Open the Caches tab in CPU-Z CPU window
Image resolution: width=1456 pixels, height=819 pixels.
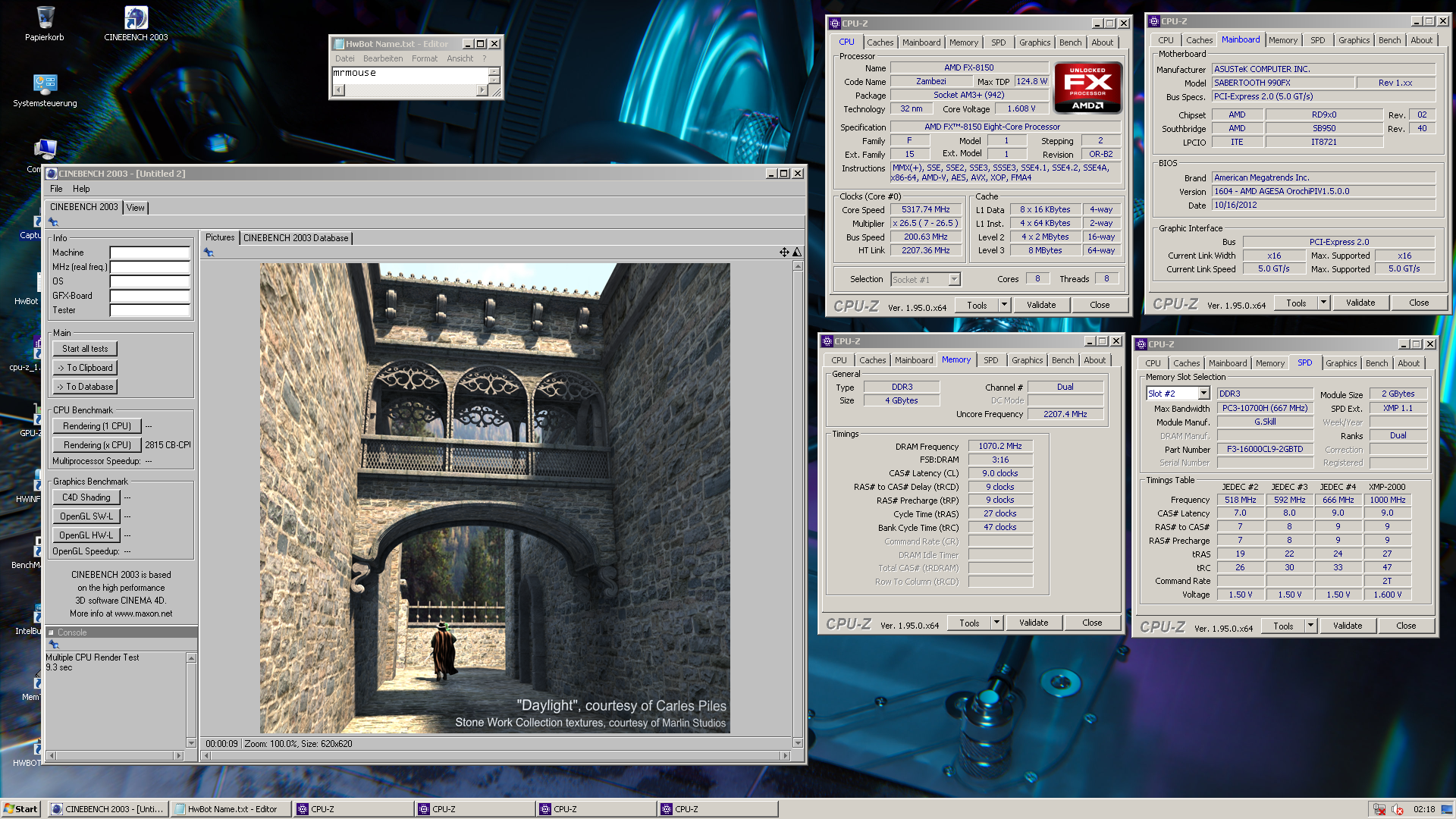[880, 42]
